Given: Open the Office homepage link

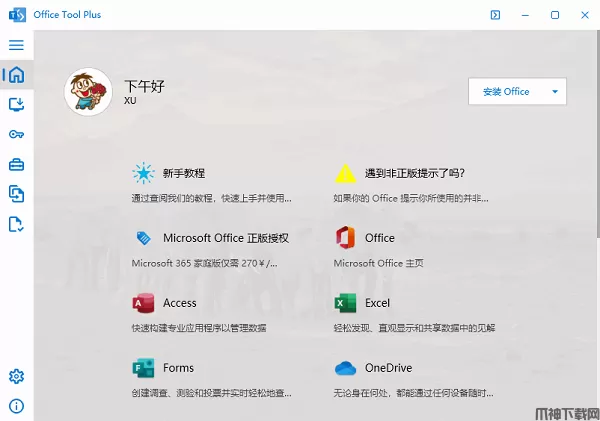Looking at the screenshot, I should [x=380, y=238].
